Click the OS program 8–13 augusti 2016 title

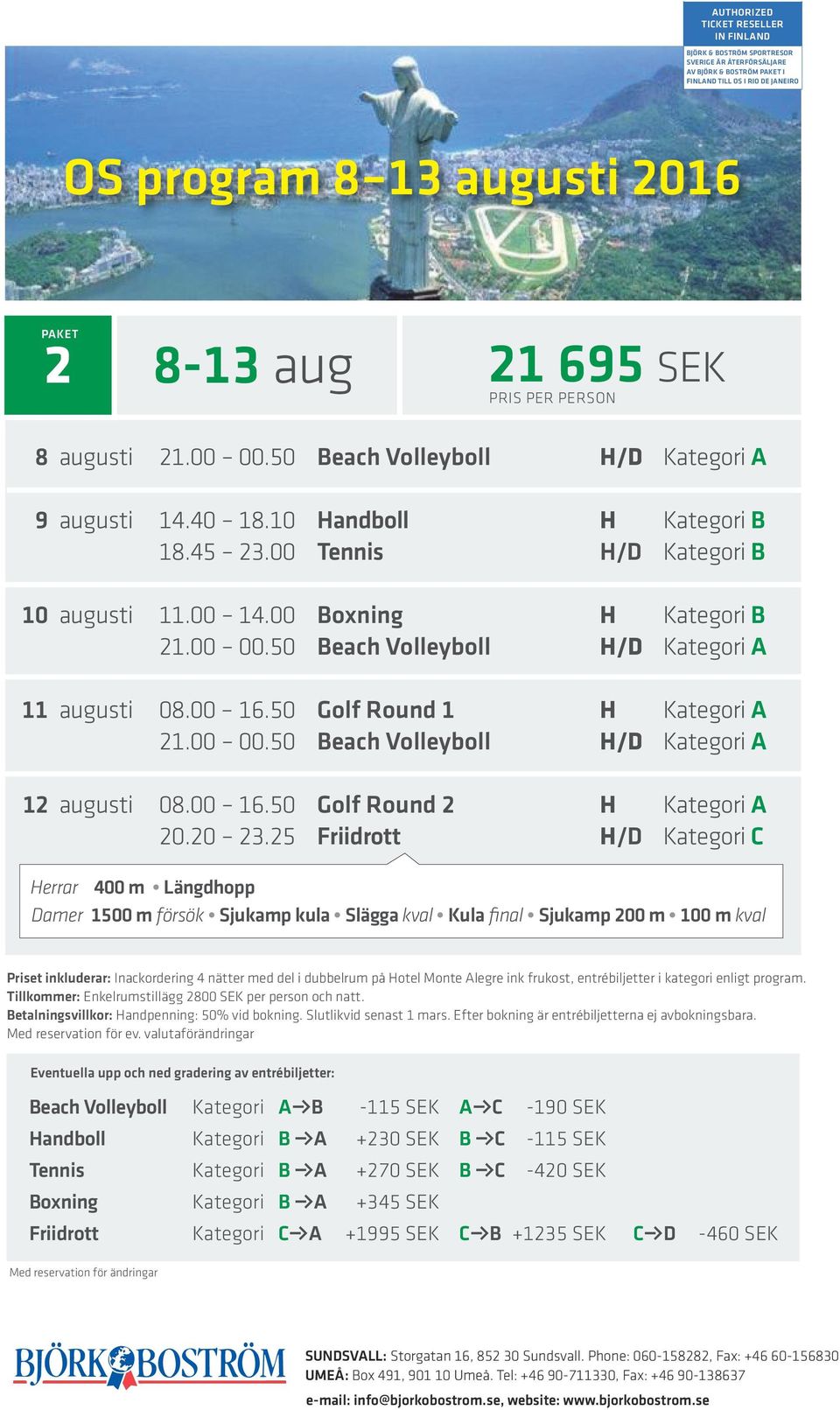click(402, 179)
